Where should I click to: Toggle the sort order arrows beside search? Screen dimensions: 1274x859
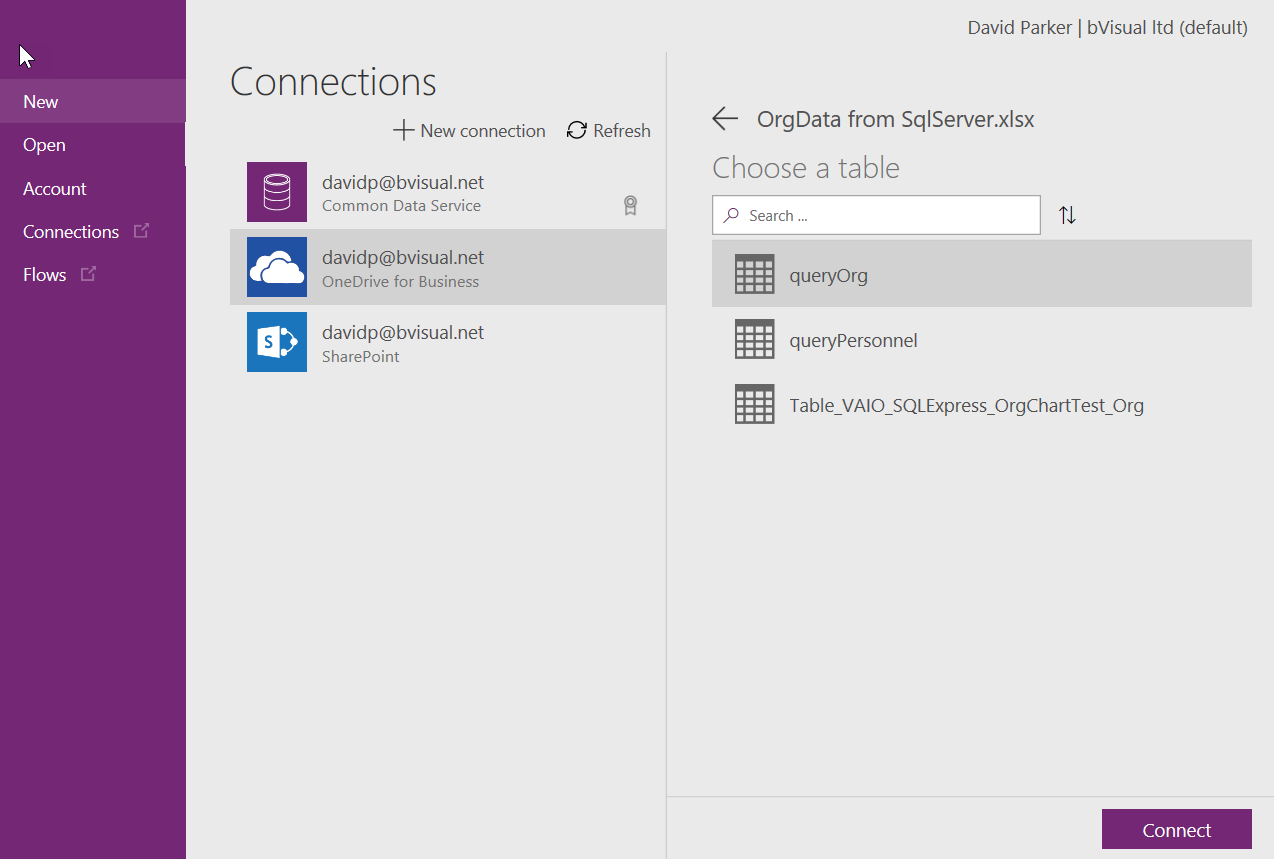pyautogui.click(x=1067, y=214)
